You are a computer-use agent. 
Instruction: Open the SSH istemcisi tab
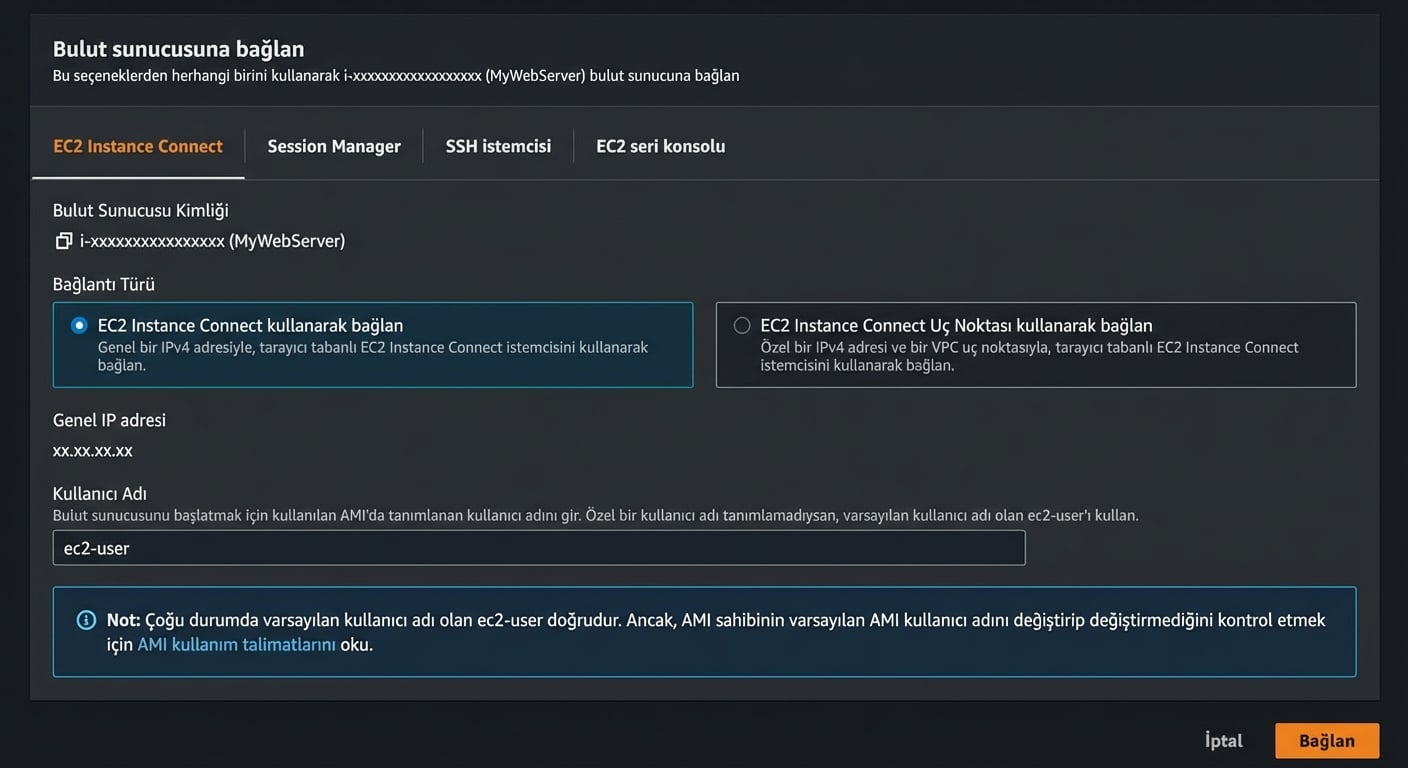click(x=498, y=146)
